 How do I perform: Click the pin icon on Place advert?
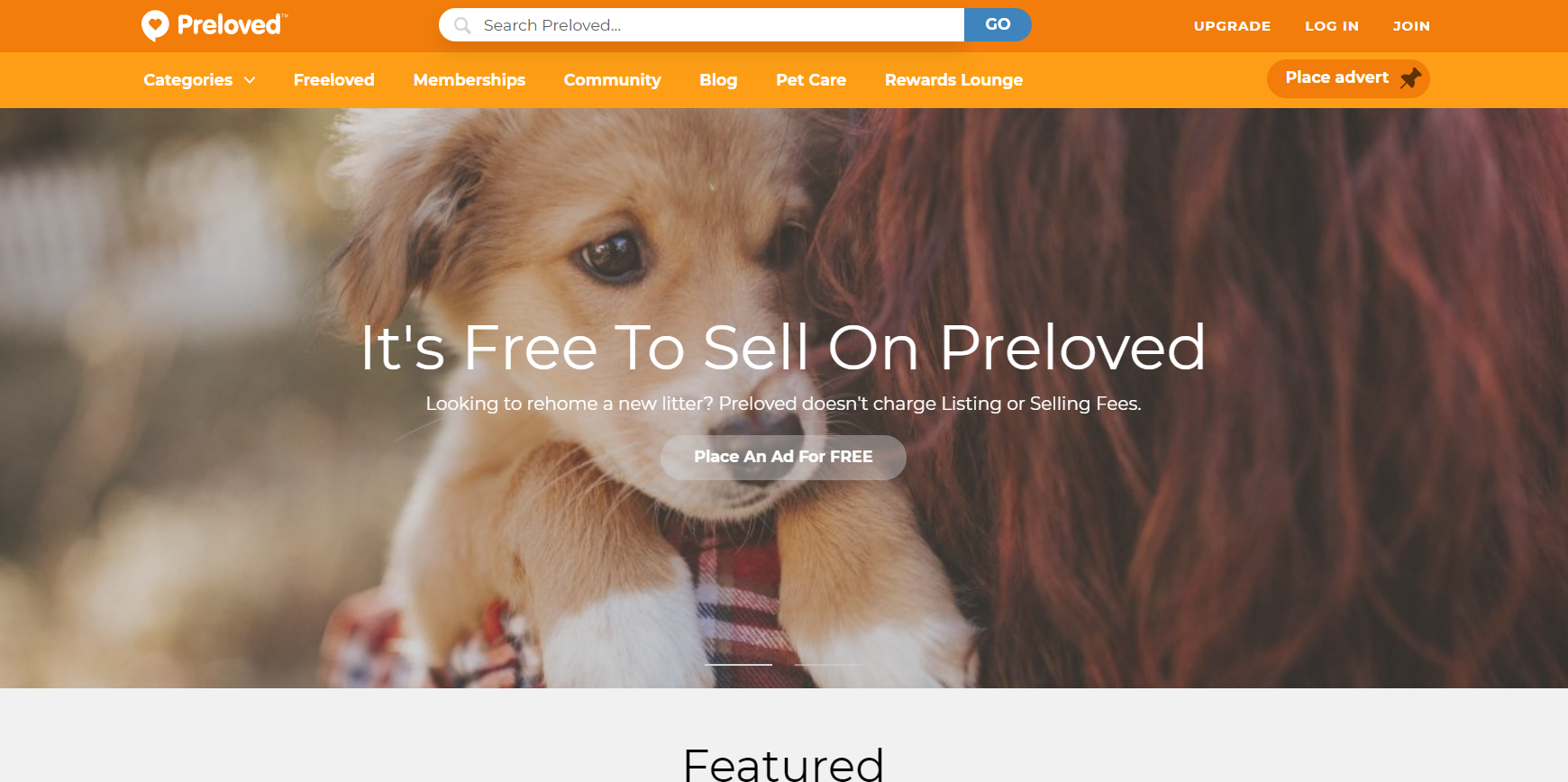(x=1410, y=78)
